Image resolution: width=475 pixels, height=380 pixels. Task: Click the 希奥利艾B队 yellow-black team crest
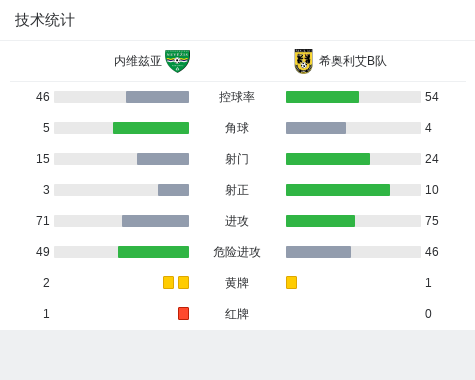(x=303, y=61)
